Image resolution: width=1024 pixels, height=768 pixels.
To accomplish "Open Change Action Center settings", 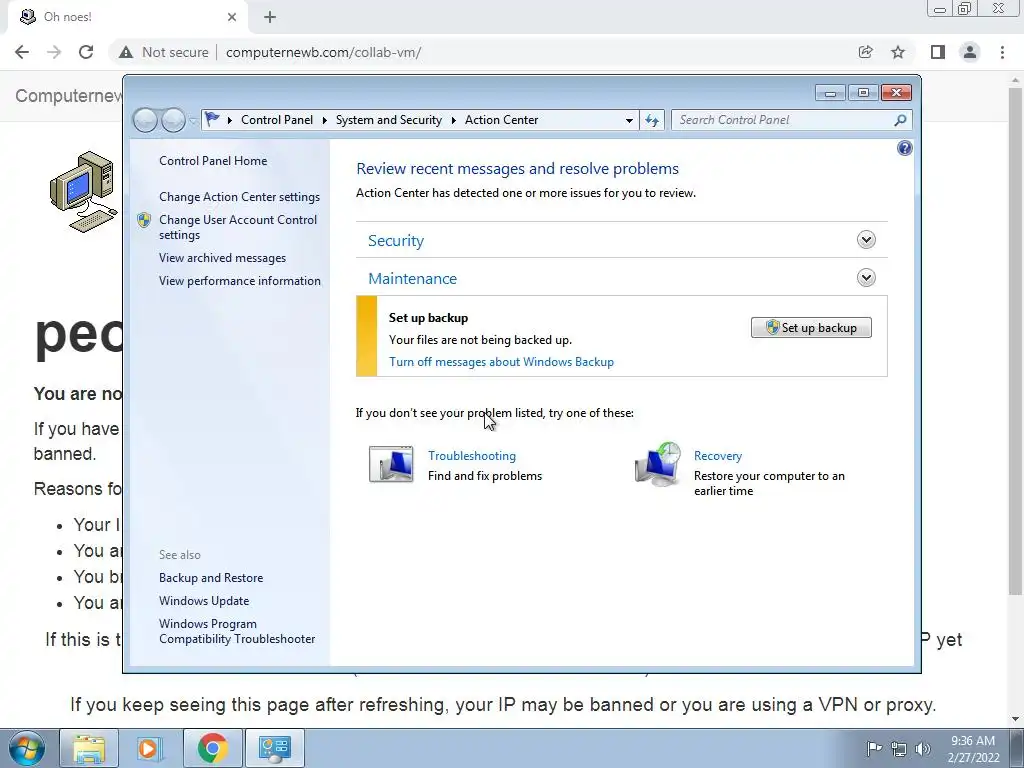I will [240, 197].
